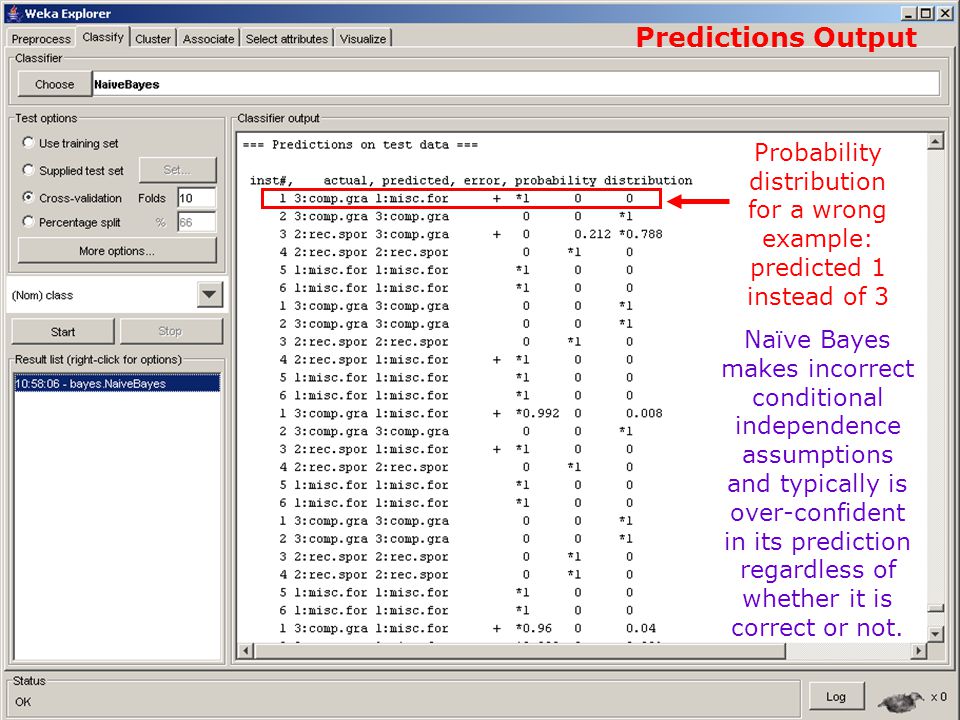Image resolution: width=960 pixels, height=720 pixels.
Task: Click the vertical scrollbar thumb in output
Action: (935, 608)
